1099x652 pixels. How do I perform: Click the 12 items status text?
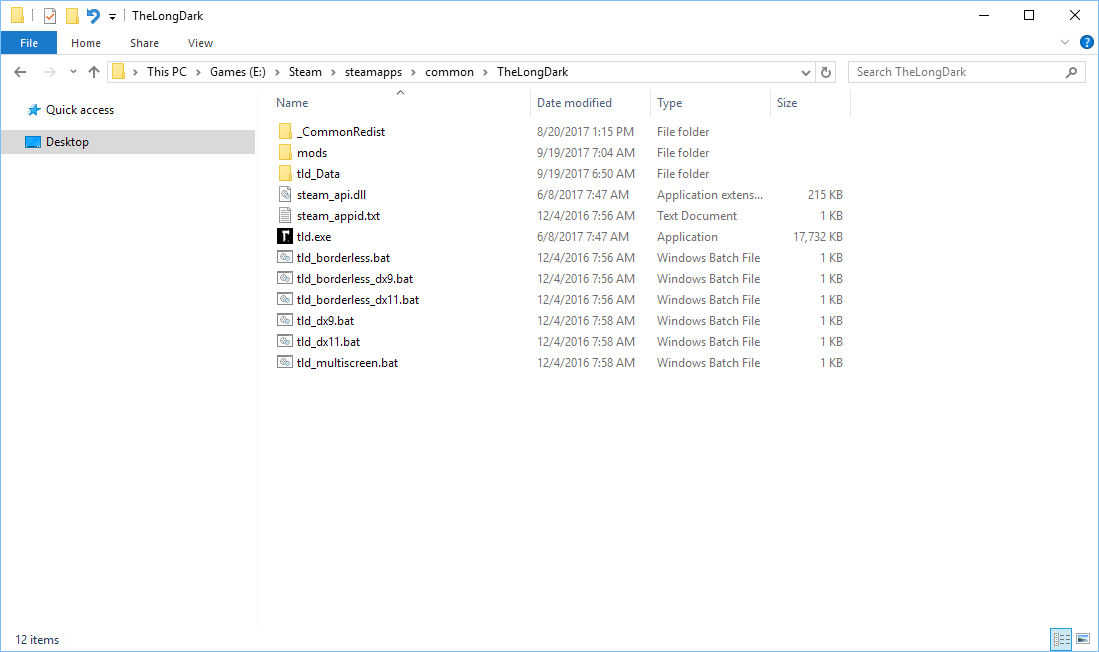(x=37, y=639)
